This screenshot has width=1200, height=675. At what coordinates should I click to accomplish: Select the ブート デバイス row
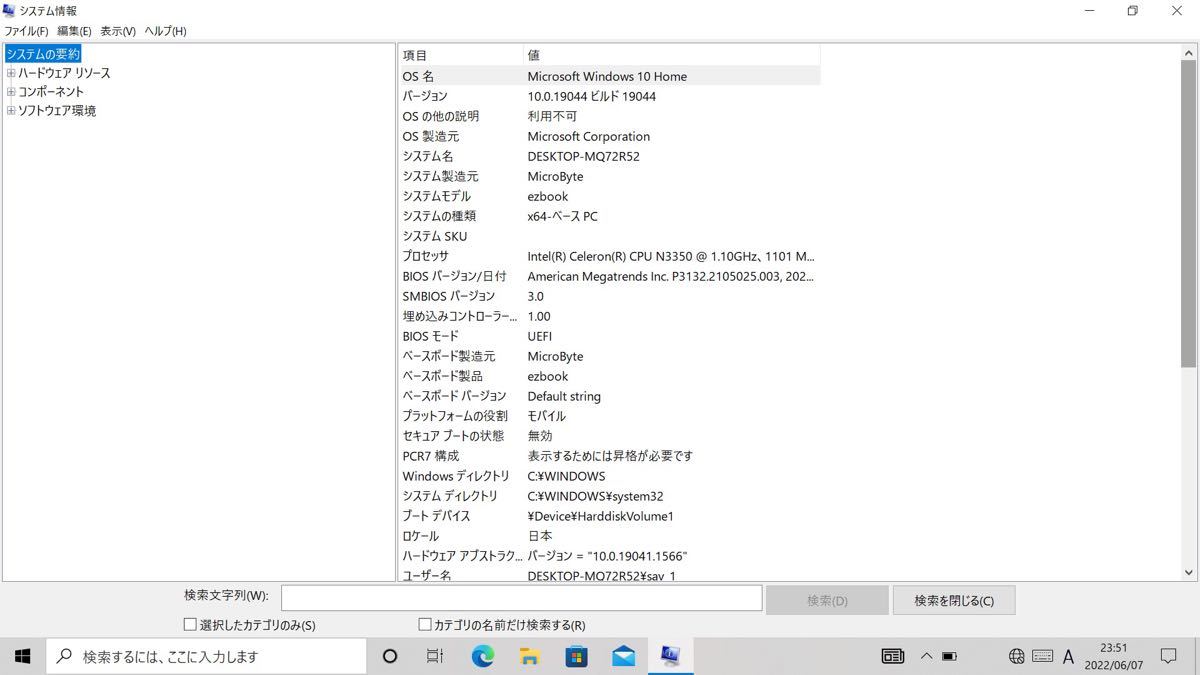(x=610, y=516)
